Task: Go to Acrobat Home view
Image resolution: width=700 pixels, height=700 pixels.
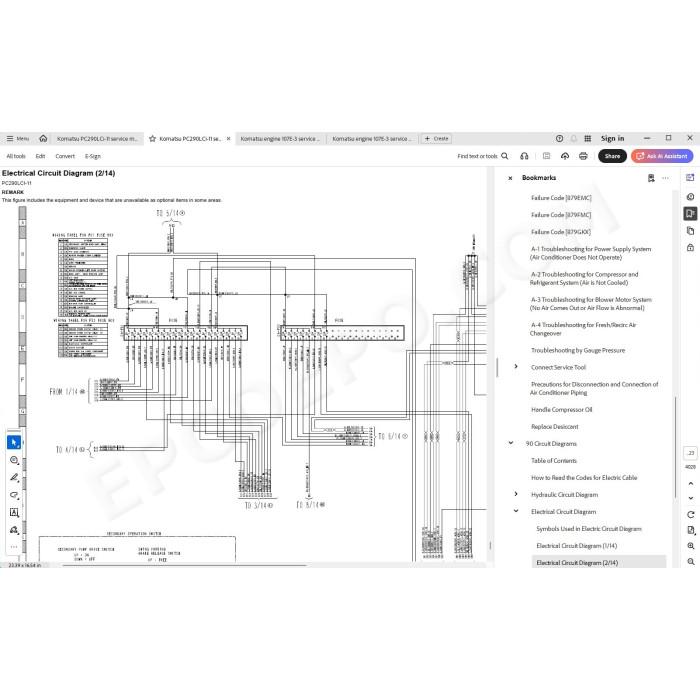Action: coord(43,138)
